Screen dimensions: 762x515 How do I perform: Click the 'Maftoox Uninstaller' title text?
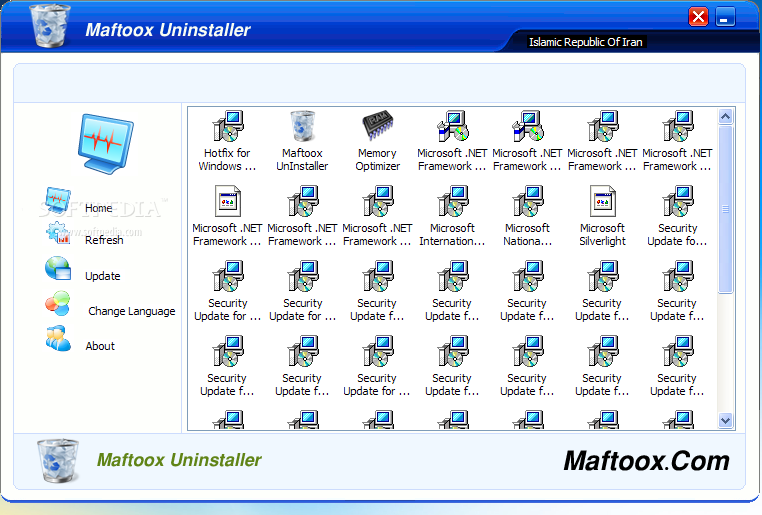(168, 30)
